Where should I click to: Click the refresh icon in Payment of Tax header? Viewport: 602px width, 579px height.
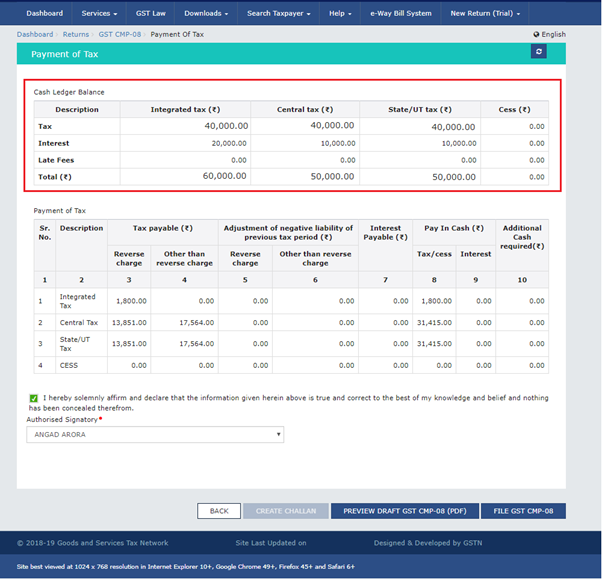[x=539, y=52]
